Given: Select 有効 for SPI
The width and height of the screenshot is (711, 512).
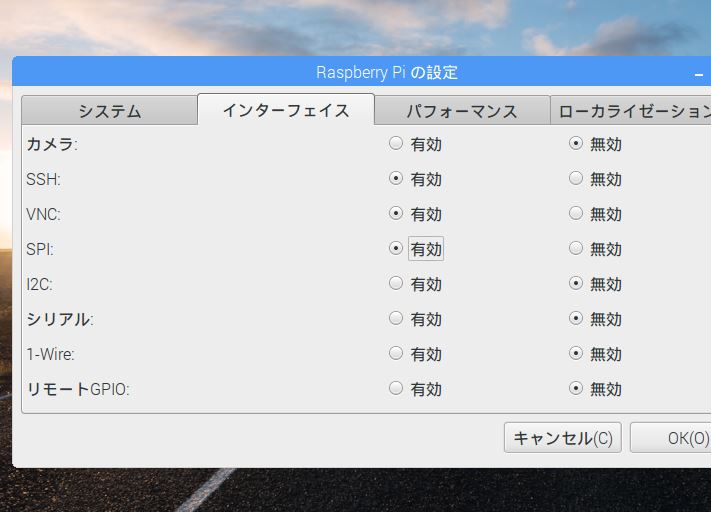Looking at the screenshot, I should [396, 249].
